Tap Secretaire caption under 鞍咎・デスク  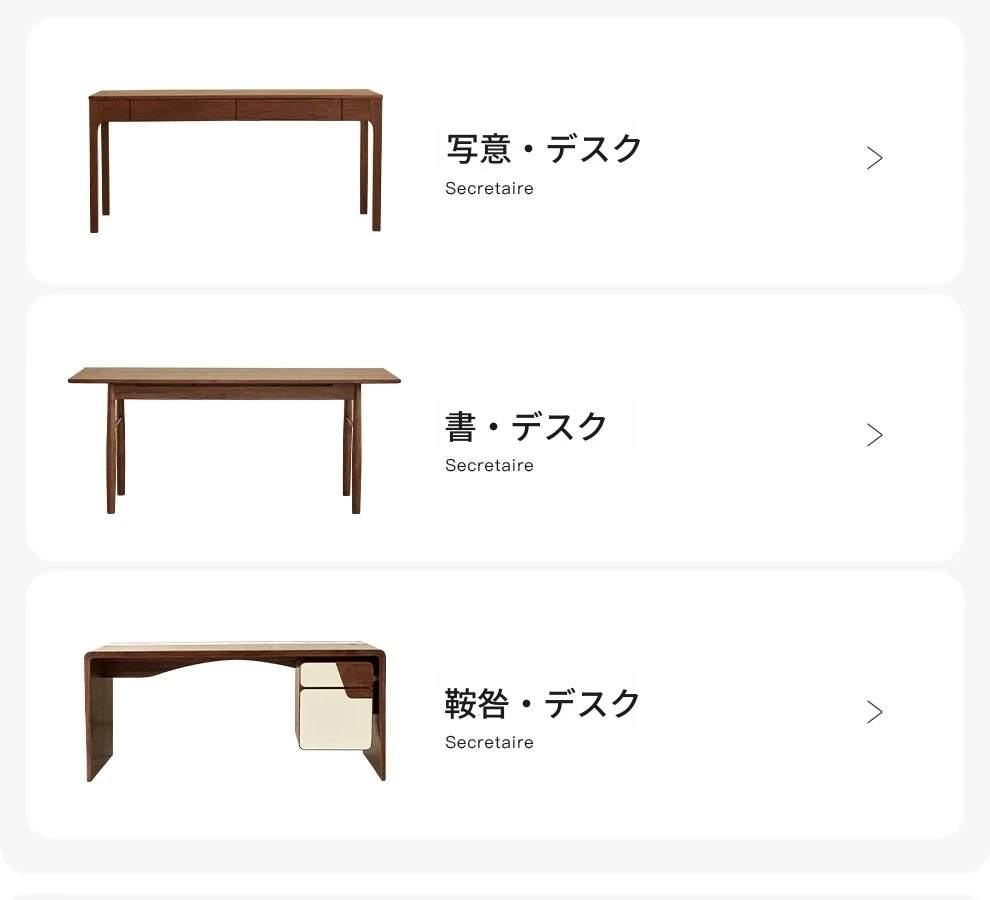489,742
